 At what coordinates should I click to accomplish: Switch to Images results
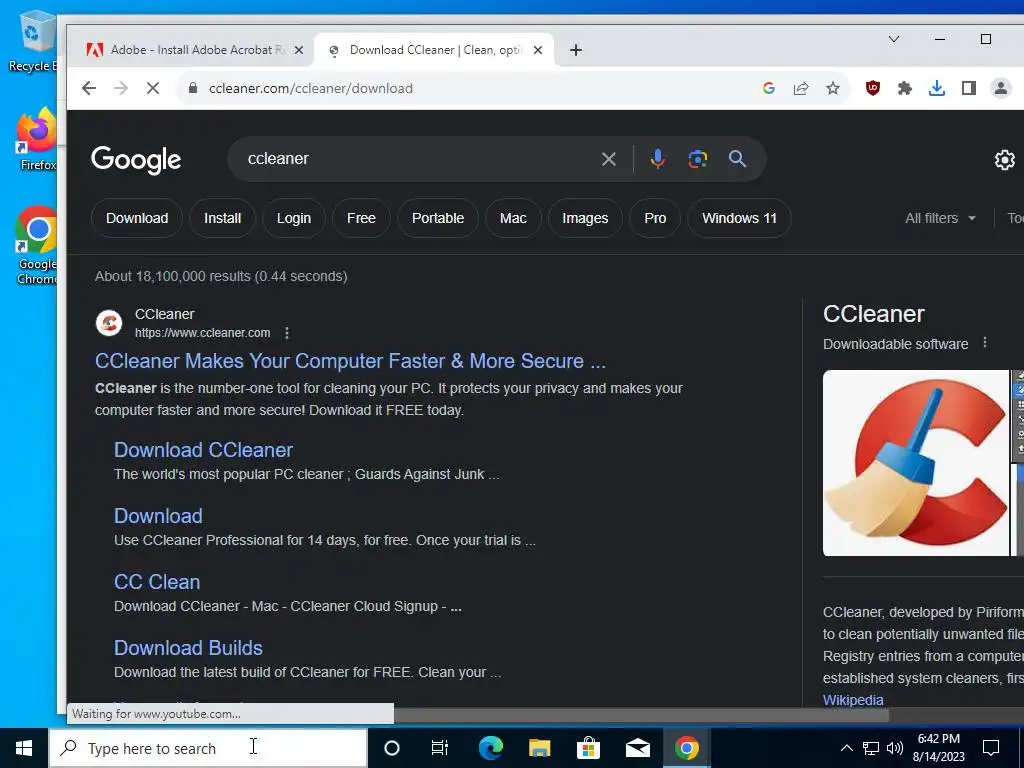pyautogui.click(x=585, y=218)
